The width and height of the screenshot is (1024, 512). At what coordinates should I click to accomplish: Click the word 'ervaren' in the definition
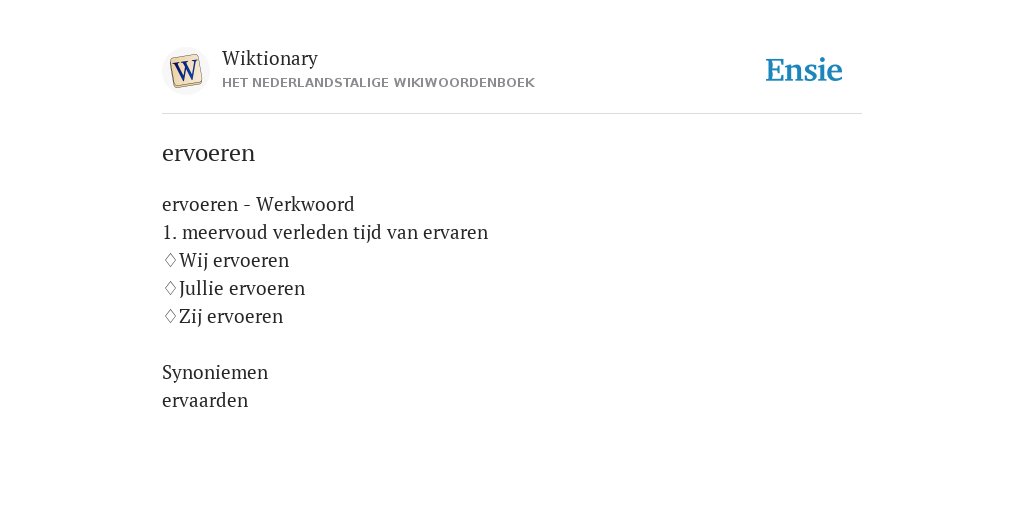point(455,233)
